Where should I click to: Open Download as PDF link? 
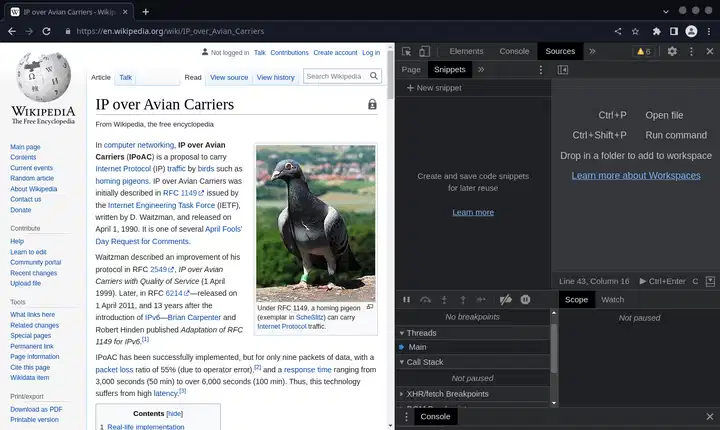click(36, 409)
